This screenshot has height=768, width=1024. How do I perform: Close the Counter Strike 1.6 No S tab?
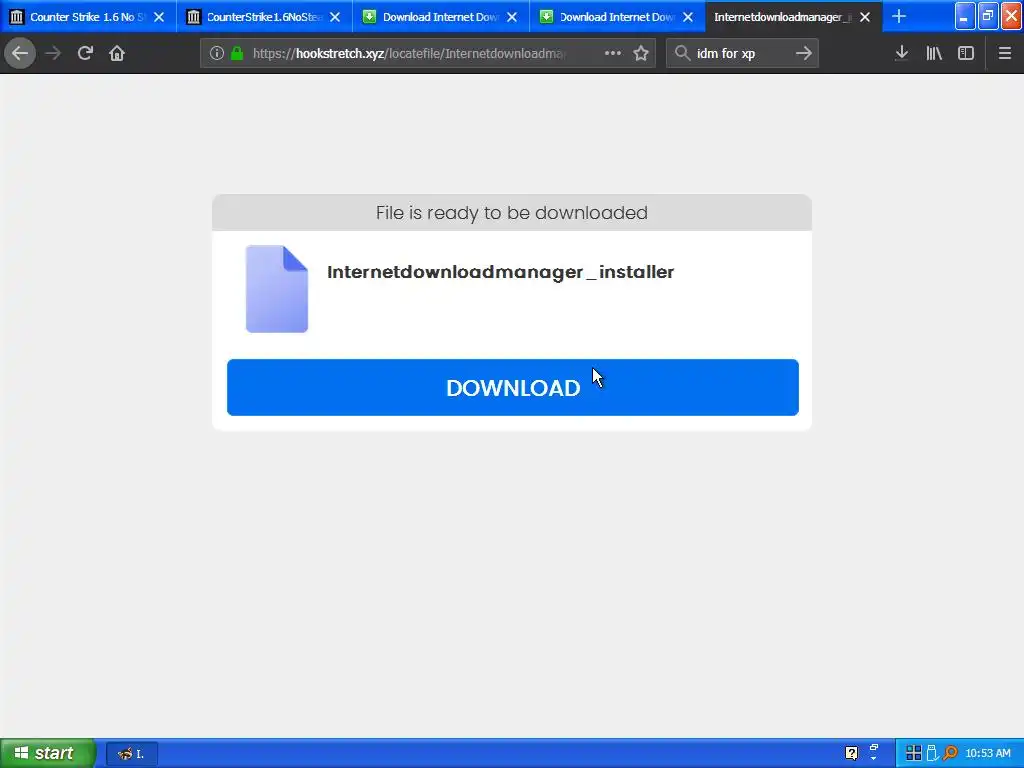[159, 17]
